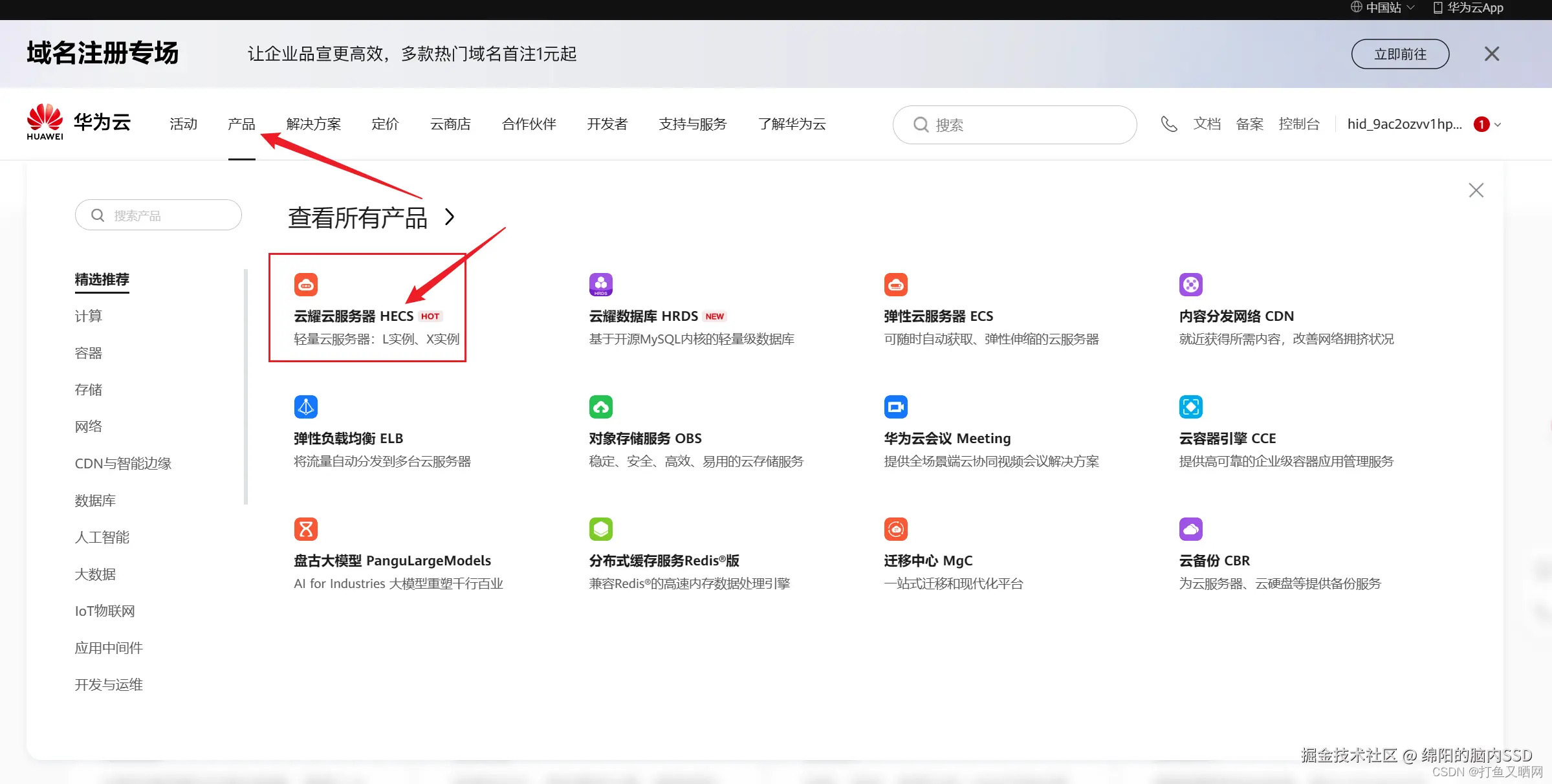Close the product mega menu panel
1552x784 pixels.
[x=1476, y=190]
